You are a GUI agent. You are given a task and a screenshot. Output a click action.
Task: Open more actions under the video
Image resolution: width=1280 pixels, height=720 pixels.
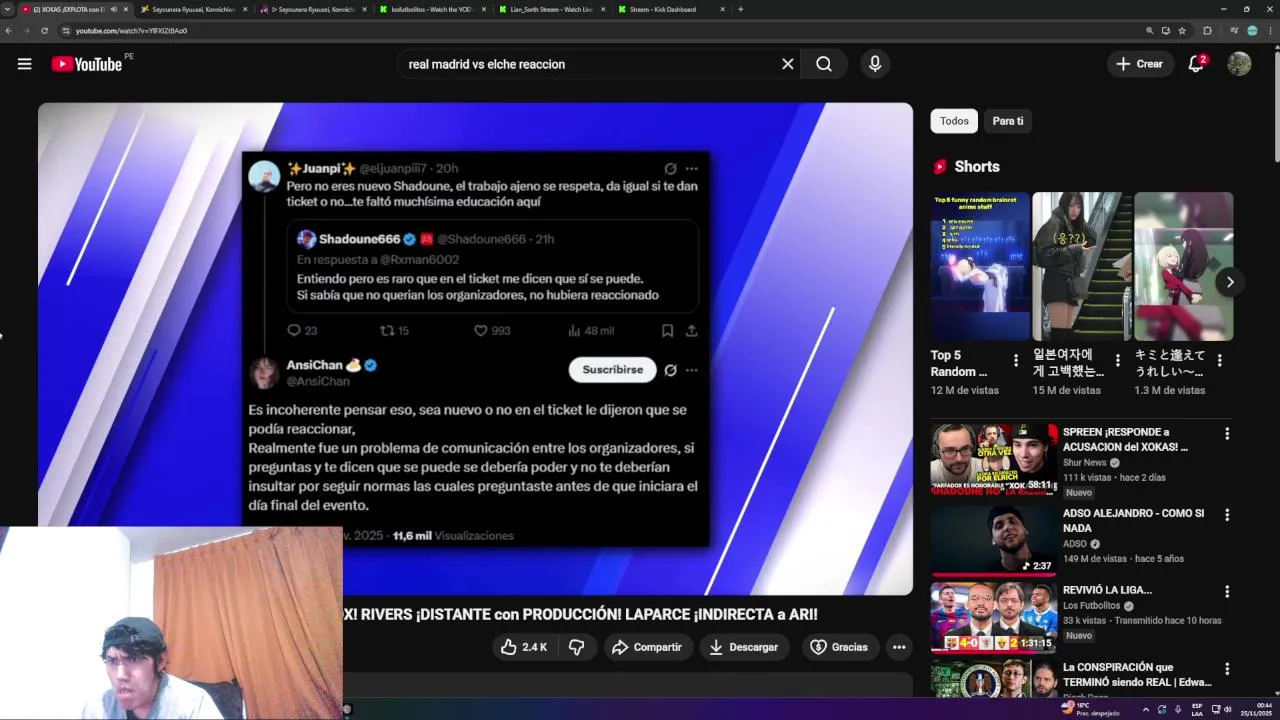tap(899, 647)
